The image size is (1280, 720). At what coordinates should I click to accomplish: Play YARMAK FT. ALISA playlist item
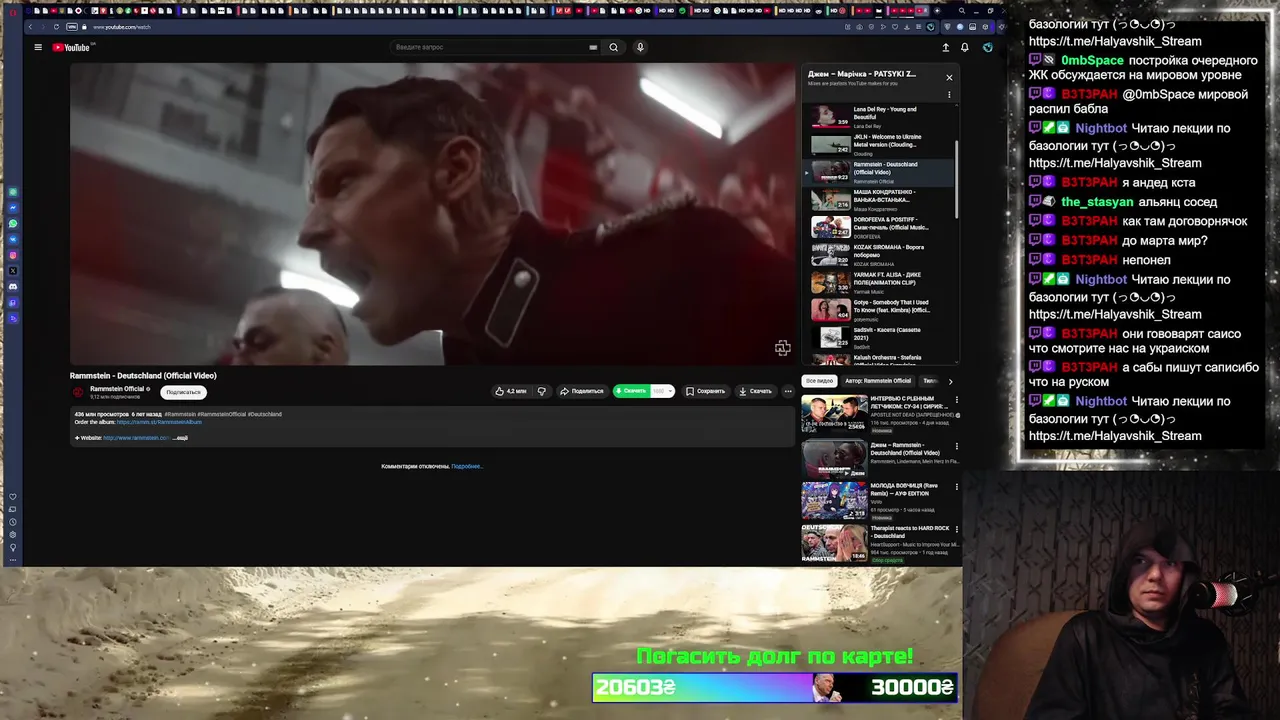tap(880, 282)
